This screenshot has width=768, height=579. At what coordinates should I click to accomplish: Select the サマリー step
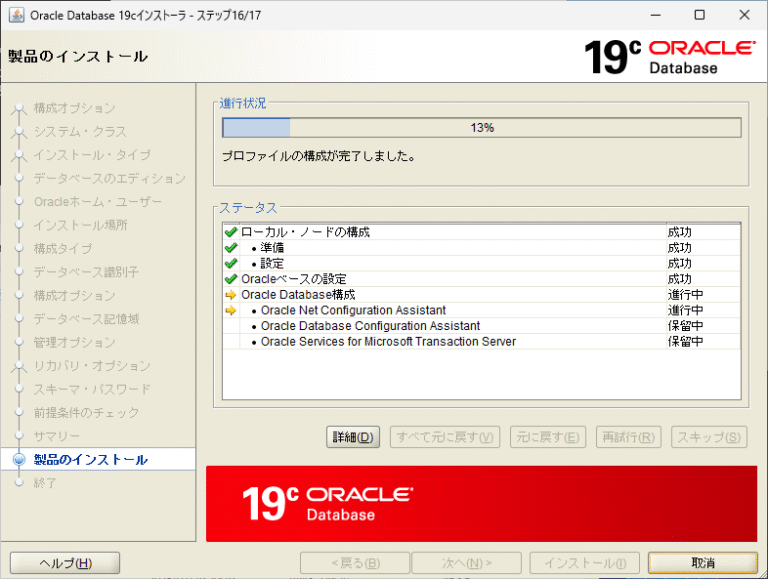point(56,436)
